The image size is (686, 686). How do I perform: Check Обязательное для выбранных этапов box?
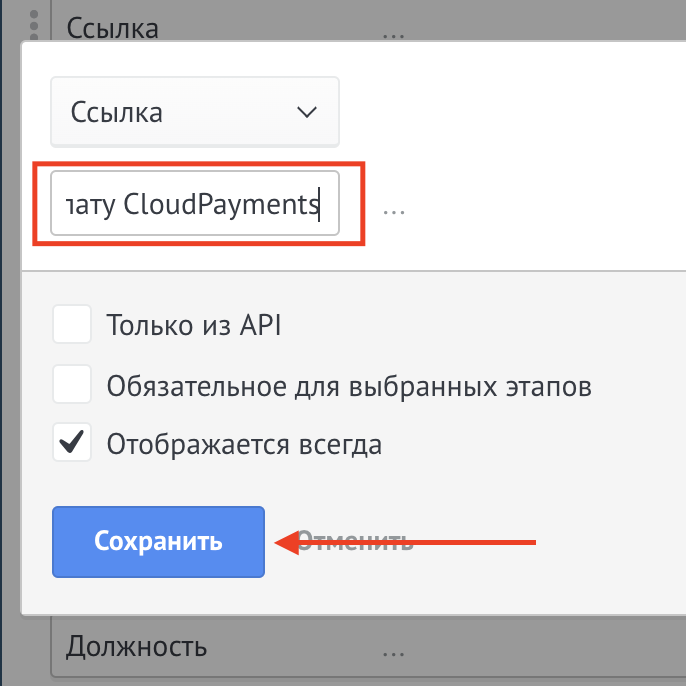tap(72, 384)
